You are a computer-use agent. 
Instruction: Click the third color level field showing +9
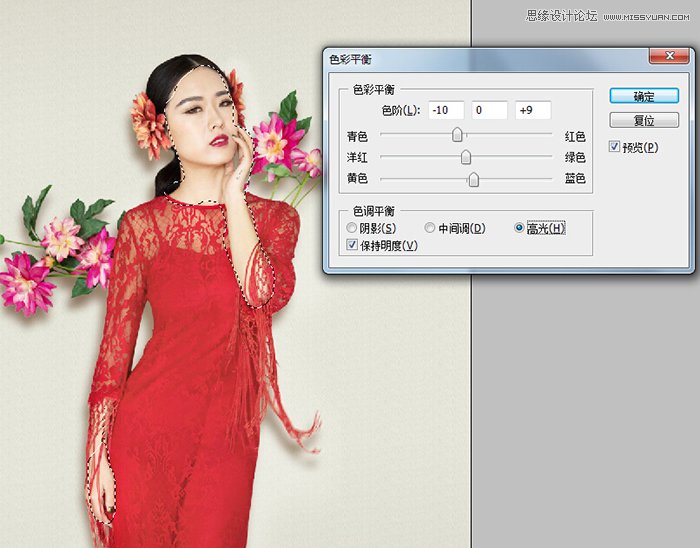click(533, 110)
